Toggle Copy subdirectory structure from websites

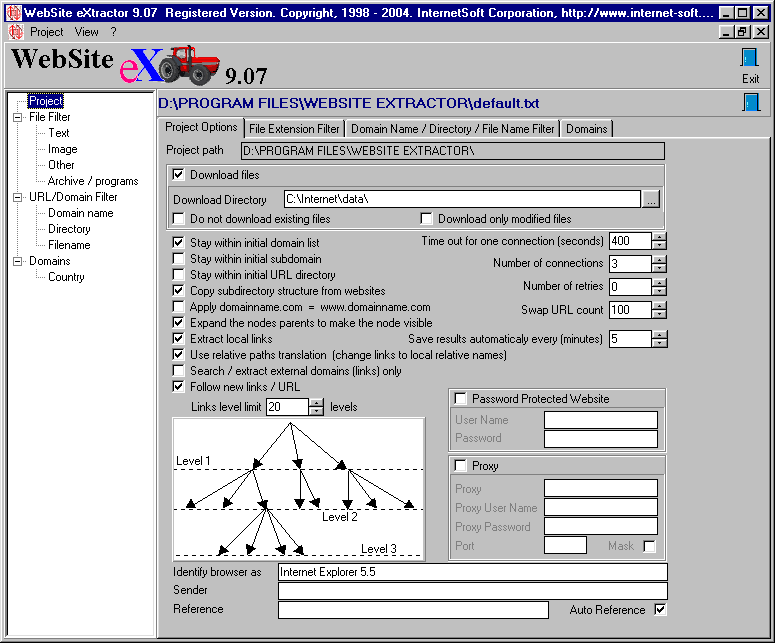pyautogui.click(x=178, y=291)
